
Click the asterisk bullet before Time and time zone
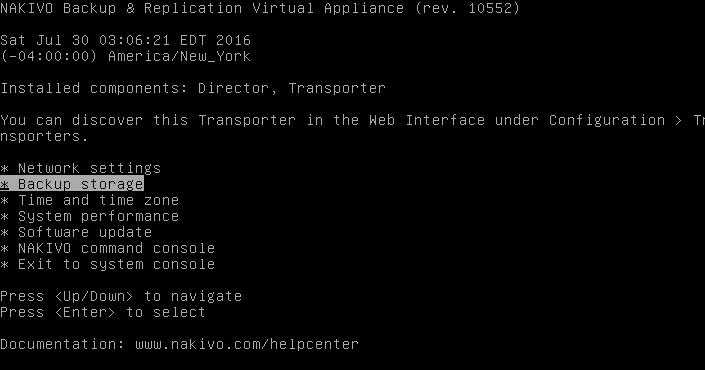point(4,201)
